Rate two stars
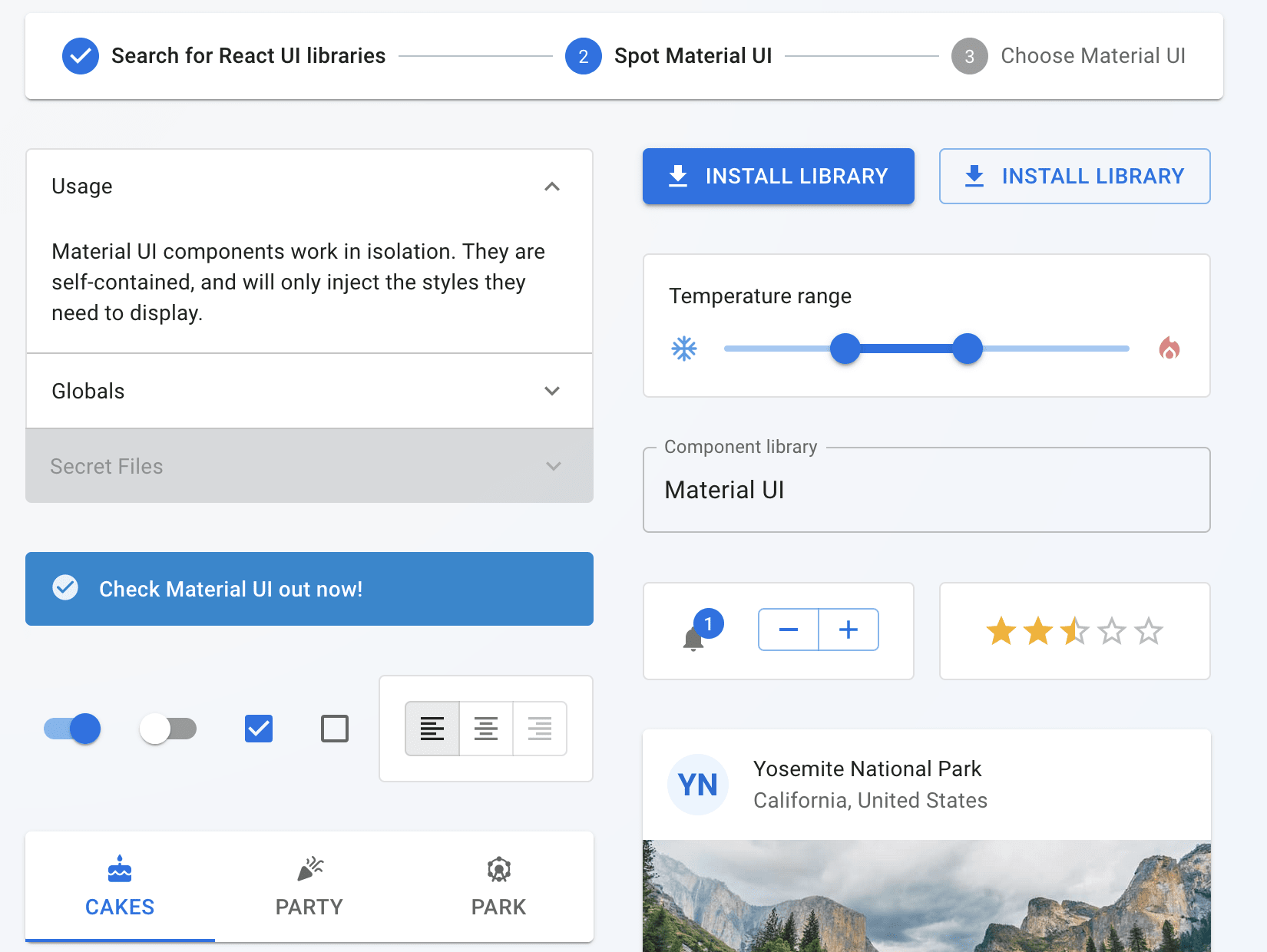This screenshot has height=952, width=1267. tap(1038, 631)
